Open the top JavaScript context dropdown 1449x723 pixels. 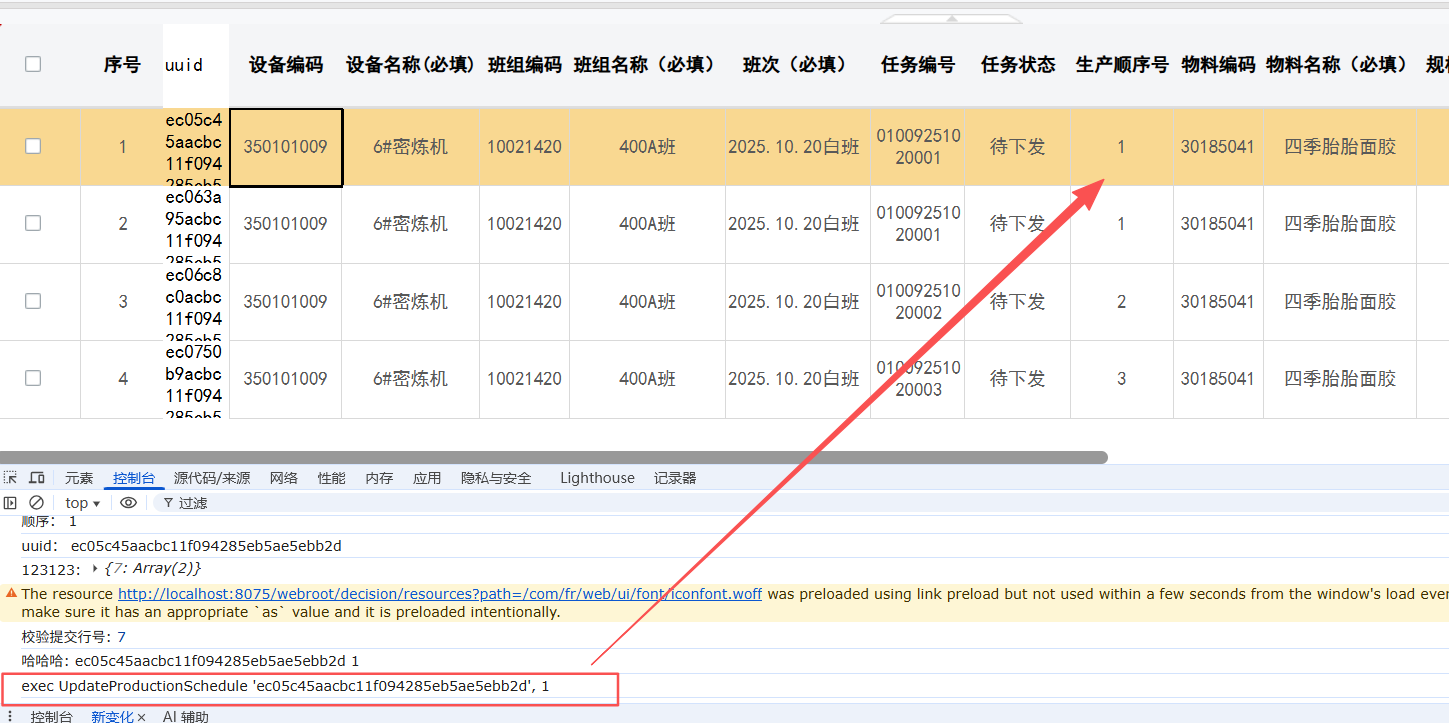click(83, 503)
